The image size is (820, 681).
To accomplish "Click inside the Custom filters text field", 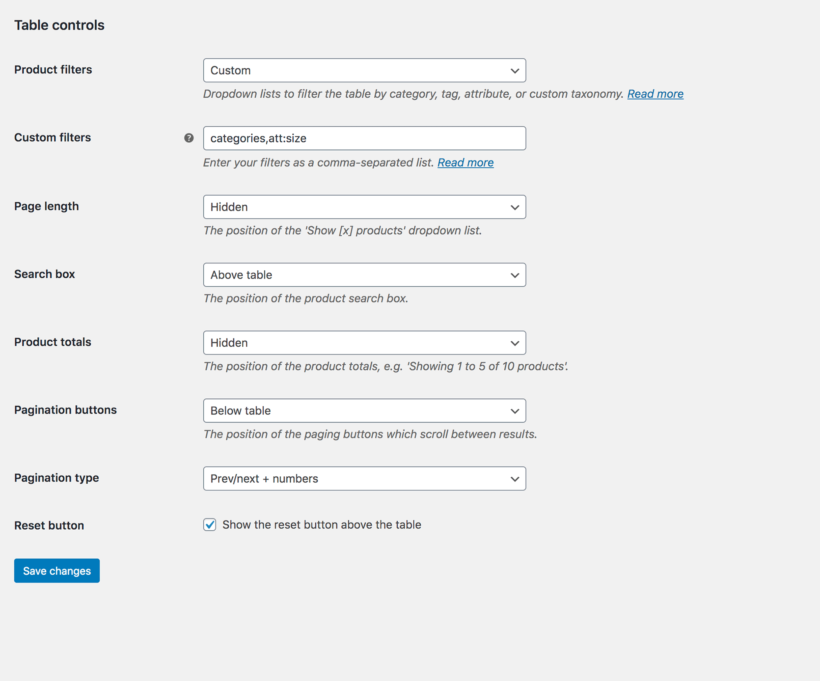I will (x=364, y=137).
